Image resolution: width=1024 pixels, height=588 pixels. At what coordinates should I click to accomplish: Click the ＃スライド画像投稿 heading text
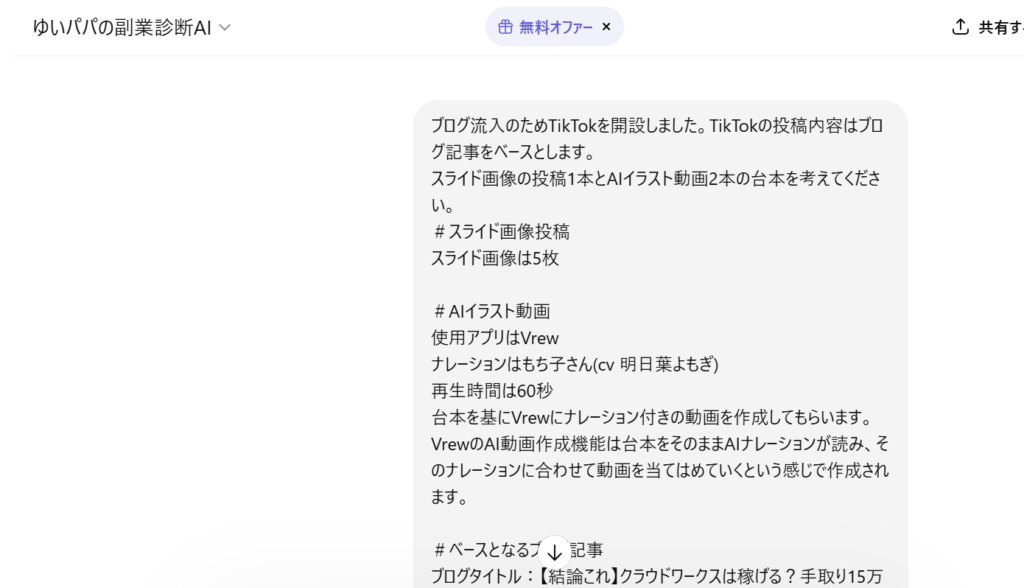point(501,231)
